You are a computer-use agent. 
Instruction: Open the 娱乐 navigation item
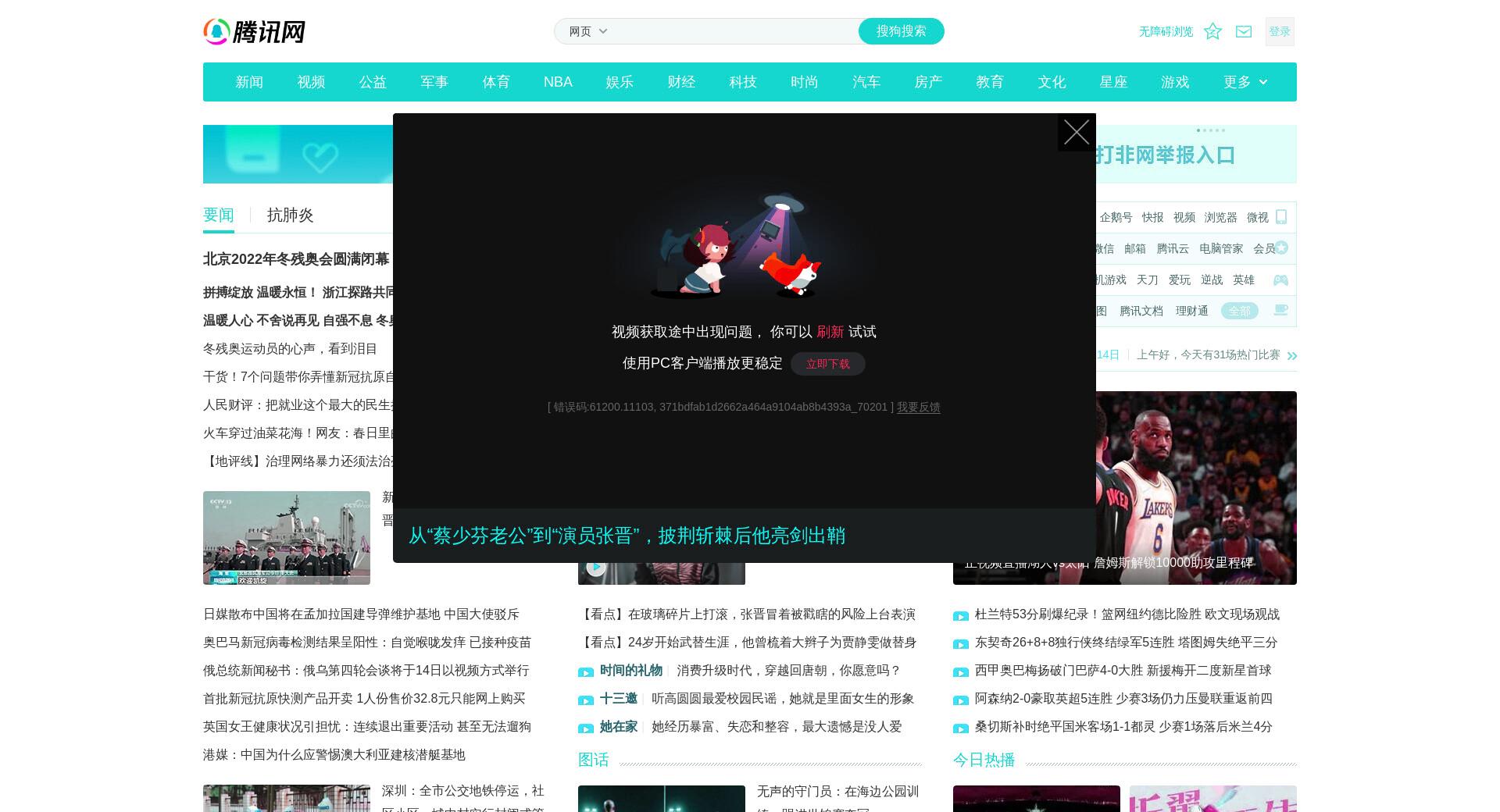click(620, 82)
